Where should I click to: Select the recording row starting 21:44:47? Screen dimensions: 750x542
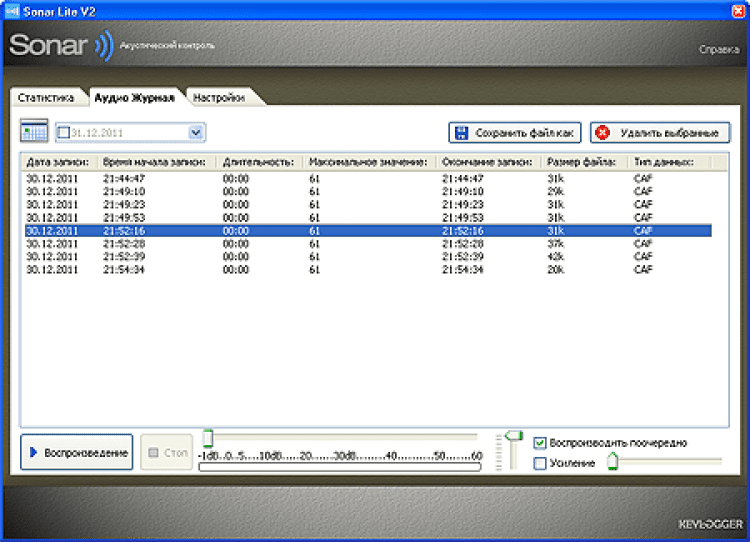point(368,178)
